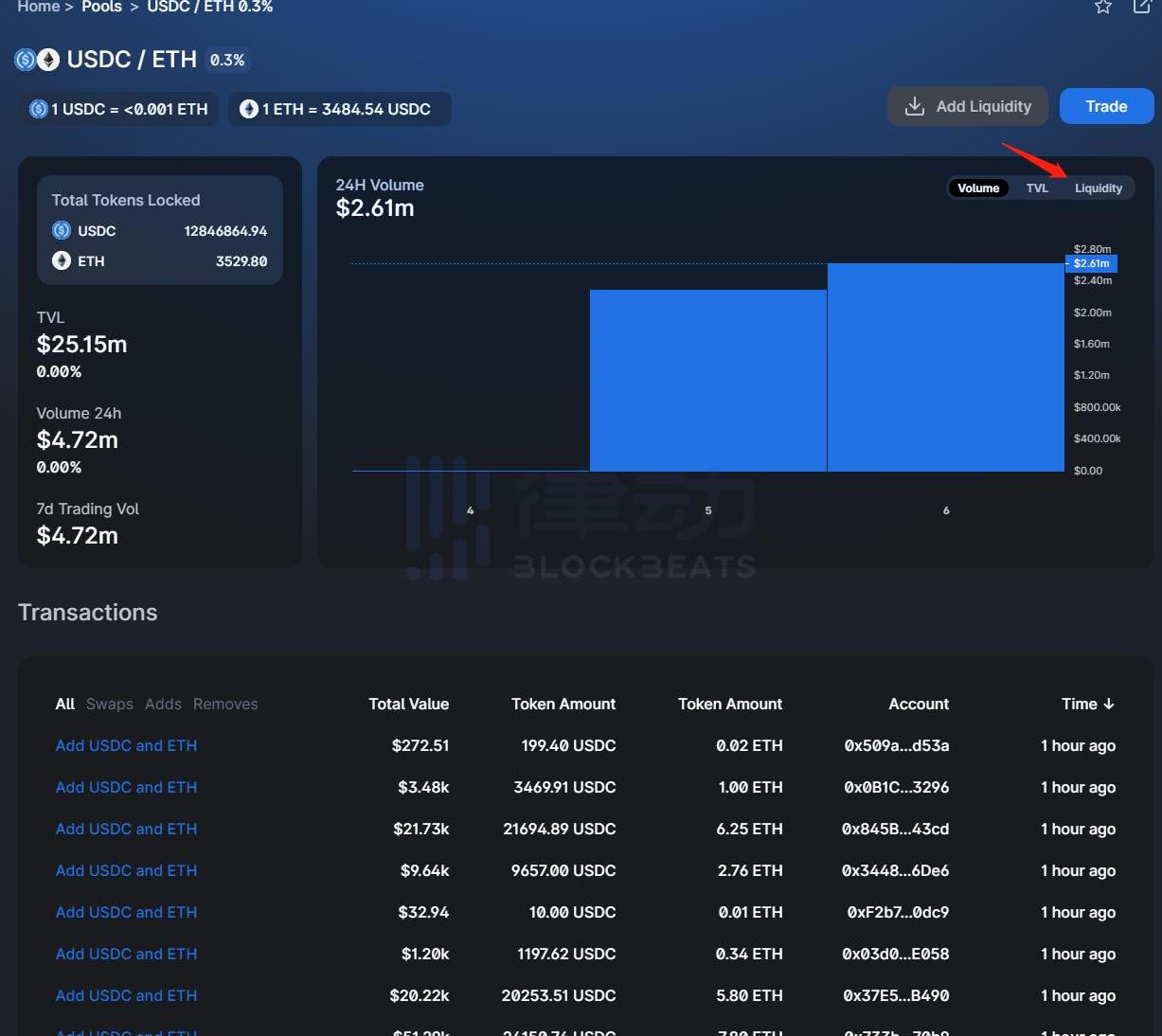This screenshot has width=1162, height=1036.
Task: Show only Removes transactions
Action: [225, 704]
